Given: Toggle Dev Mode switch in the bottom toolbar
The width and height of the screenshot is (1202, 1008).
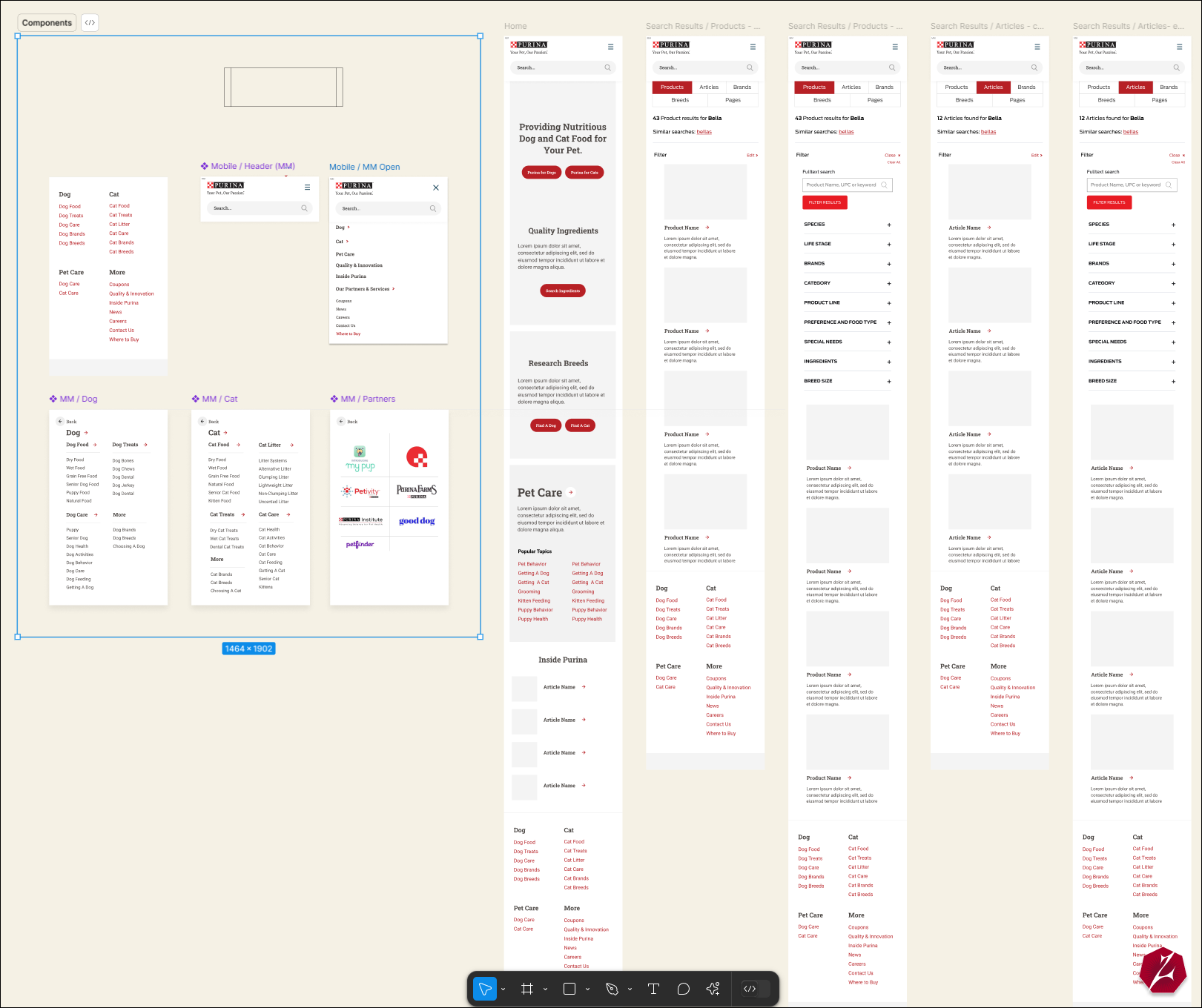Looking at the screenshot, I should pyautogui.click(x=756, y=989).
